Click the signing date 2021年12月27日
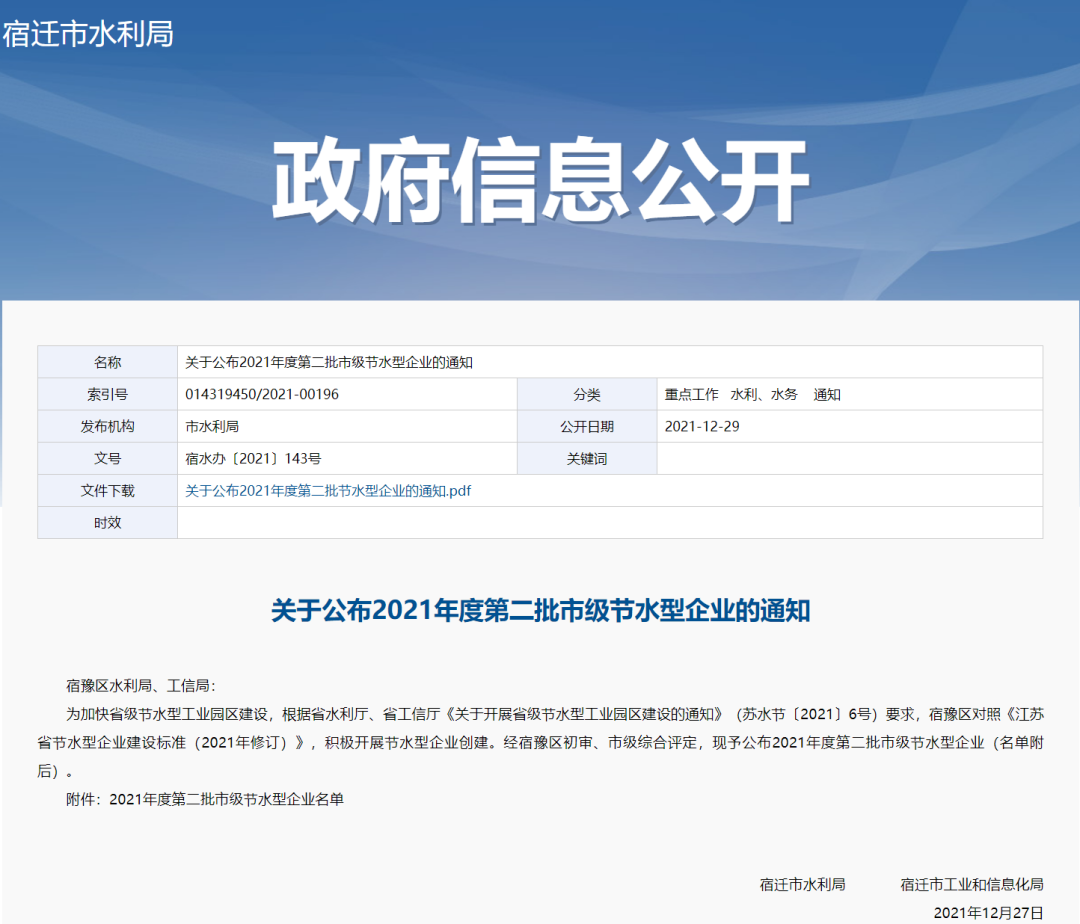1080x924 pixels. pyautogui.click(x=988, y=913)
